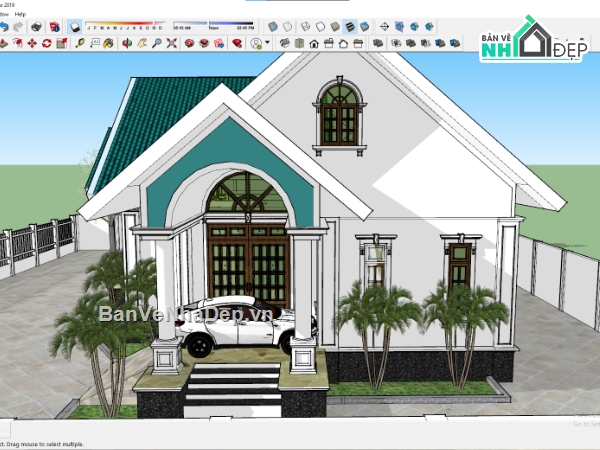This screenshot has width=600, height=450.
Task: Toggle Display Section Planes
Action: pyautogui.click(x=399, y=26)
